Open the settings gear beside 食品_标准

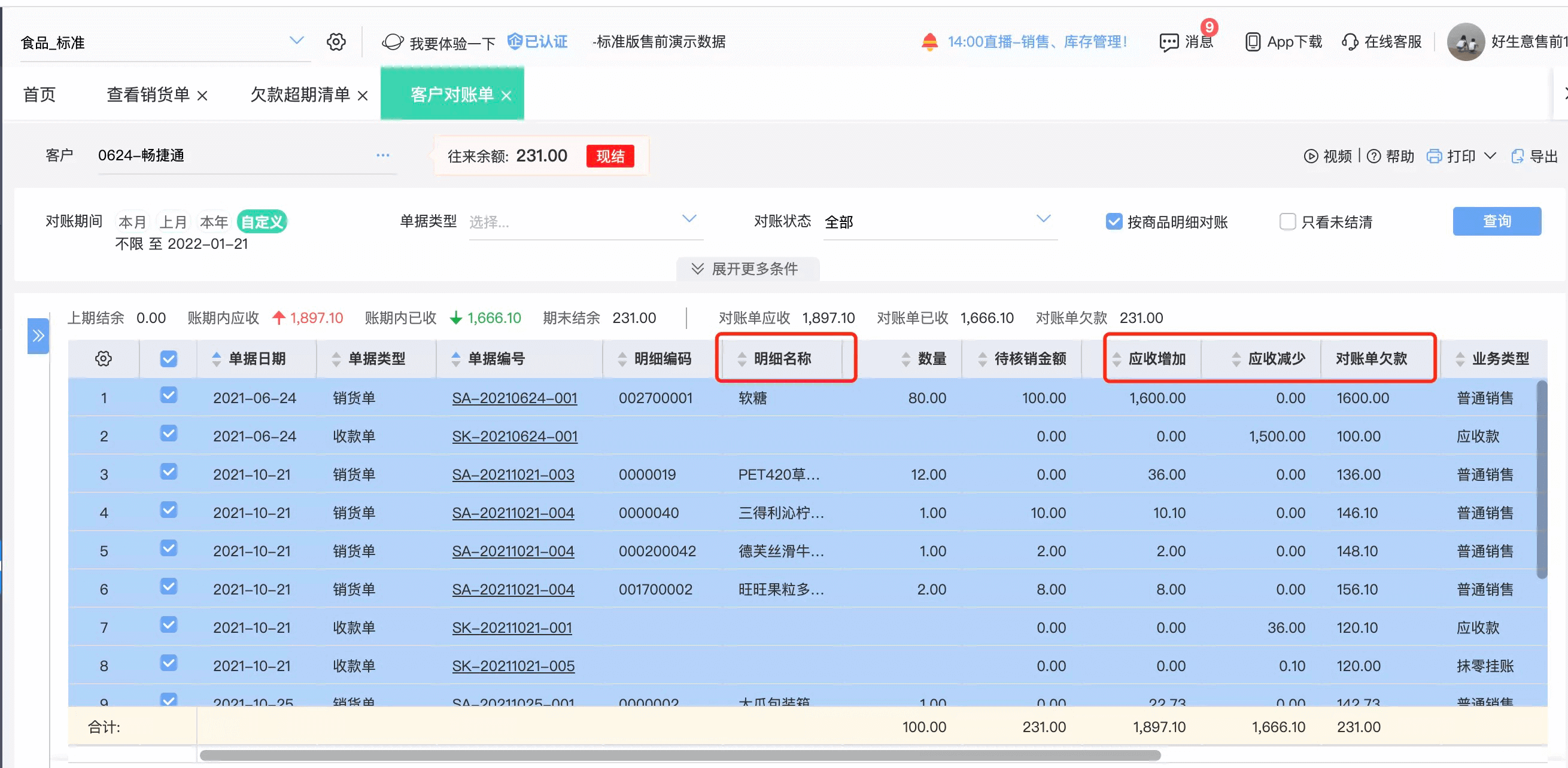pos(336,42)
